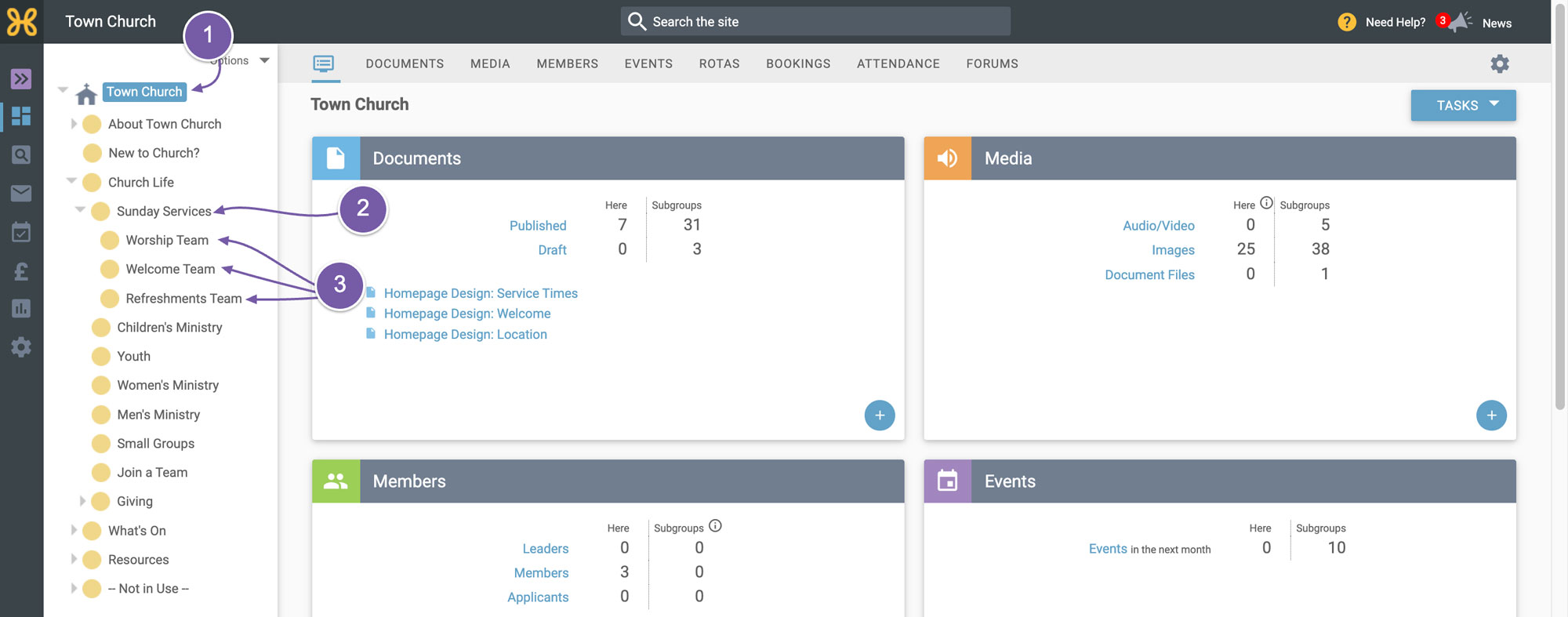Screen dimensions: 1568x617
Task: Open the pound sign giving icon
Action: click(21, 270)
